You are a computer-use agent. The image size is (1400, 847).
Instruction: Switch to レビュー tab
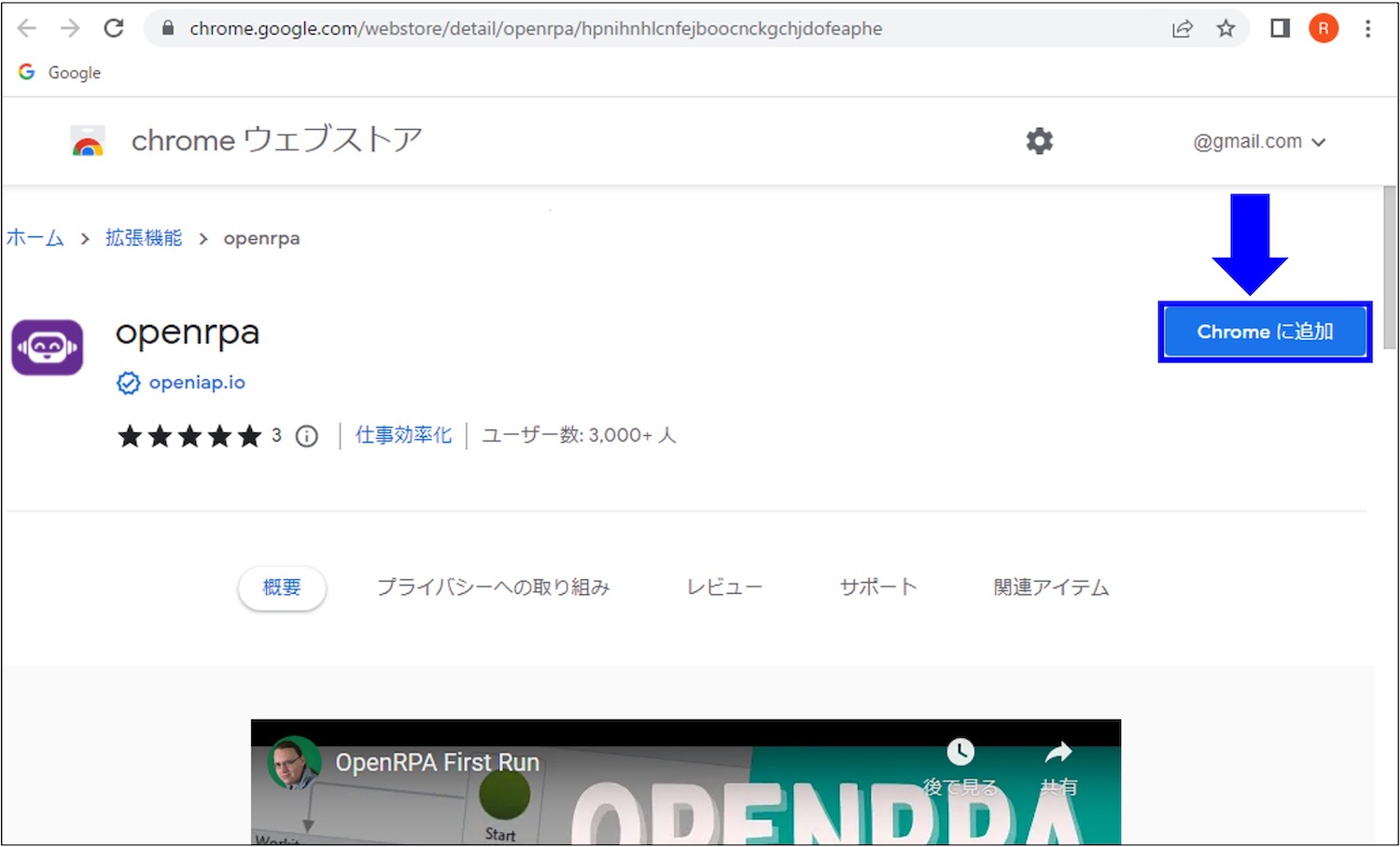click(x=724, y=587)
